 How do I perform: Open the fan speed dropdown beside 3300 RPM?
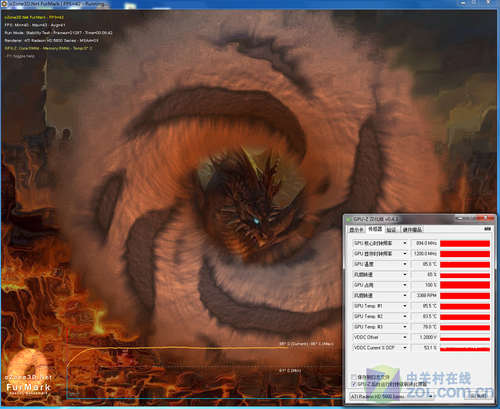(x=405, y=296)
